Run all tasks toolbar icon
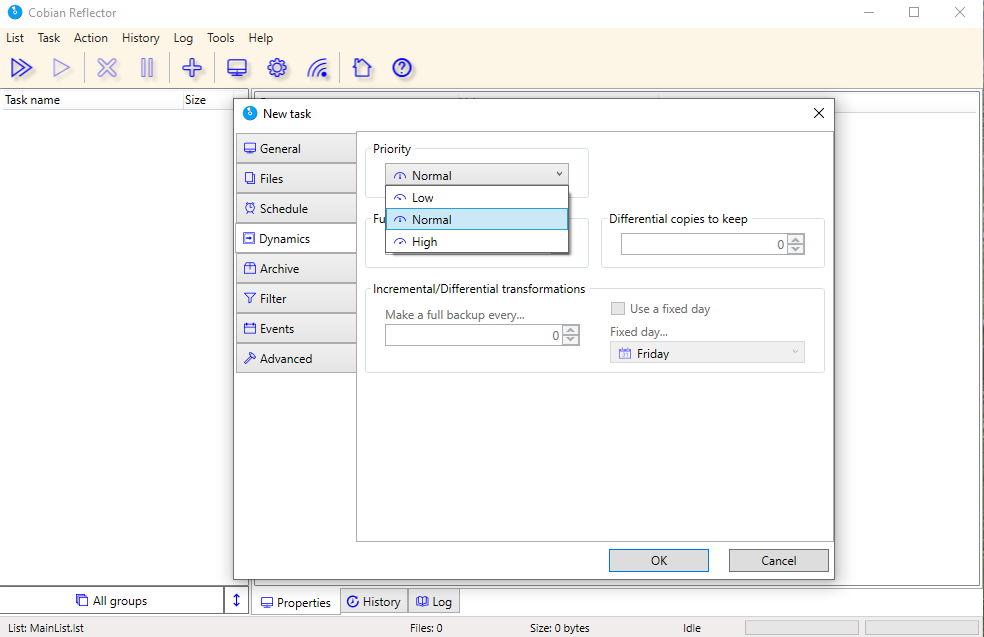984x637 pixels. pyautogui.click(x=21, y=68)
